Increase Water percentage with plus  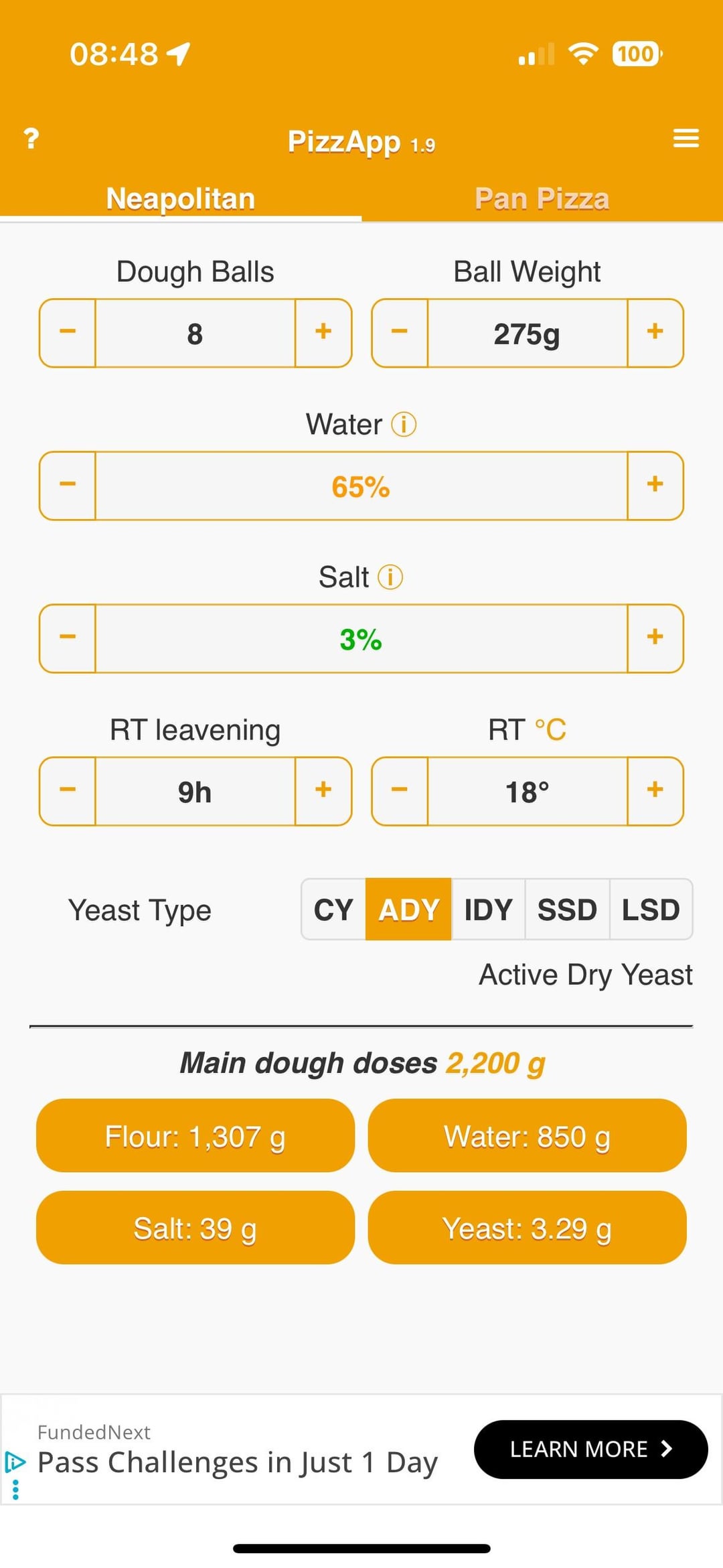click(x=655, y=486)
